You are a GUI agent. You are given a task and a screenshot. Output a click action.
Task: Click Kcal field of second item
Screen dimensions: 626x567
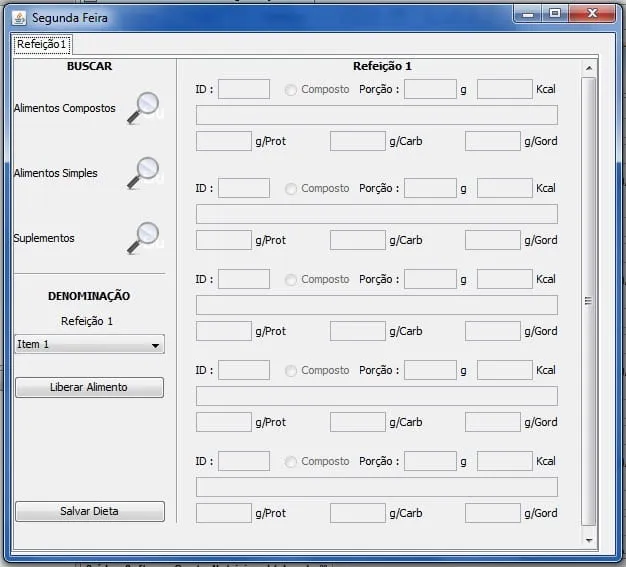[x=505, y=188]
